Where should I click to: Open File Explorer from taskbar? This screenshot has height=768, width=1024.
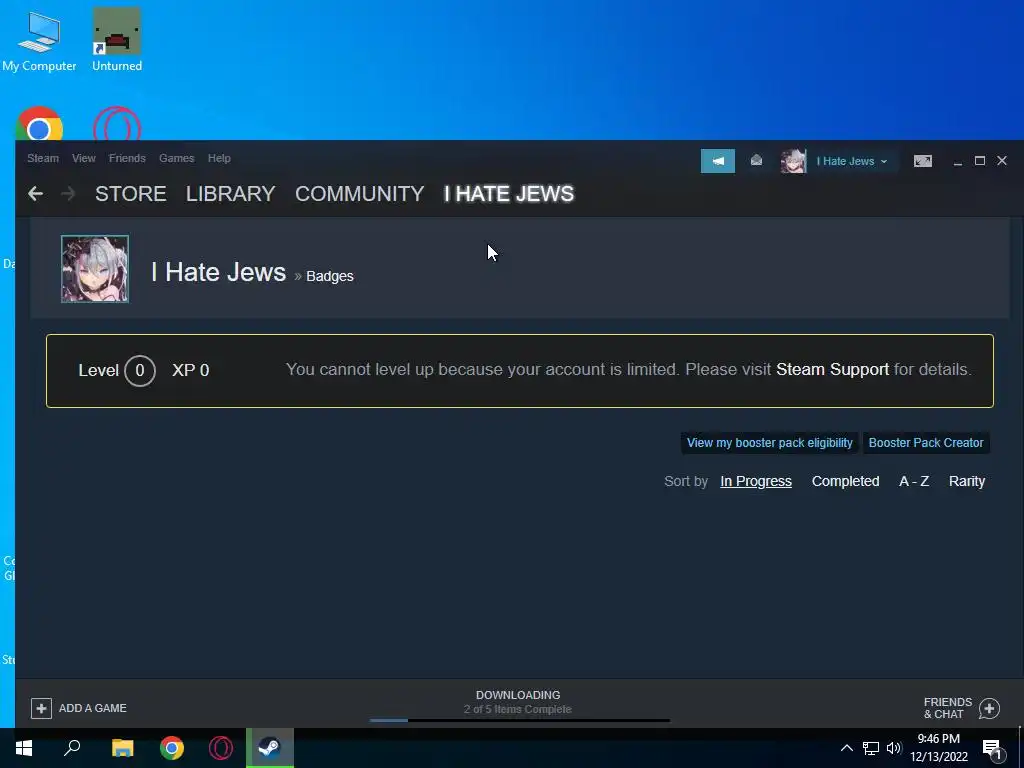pos(122,748)
